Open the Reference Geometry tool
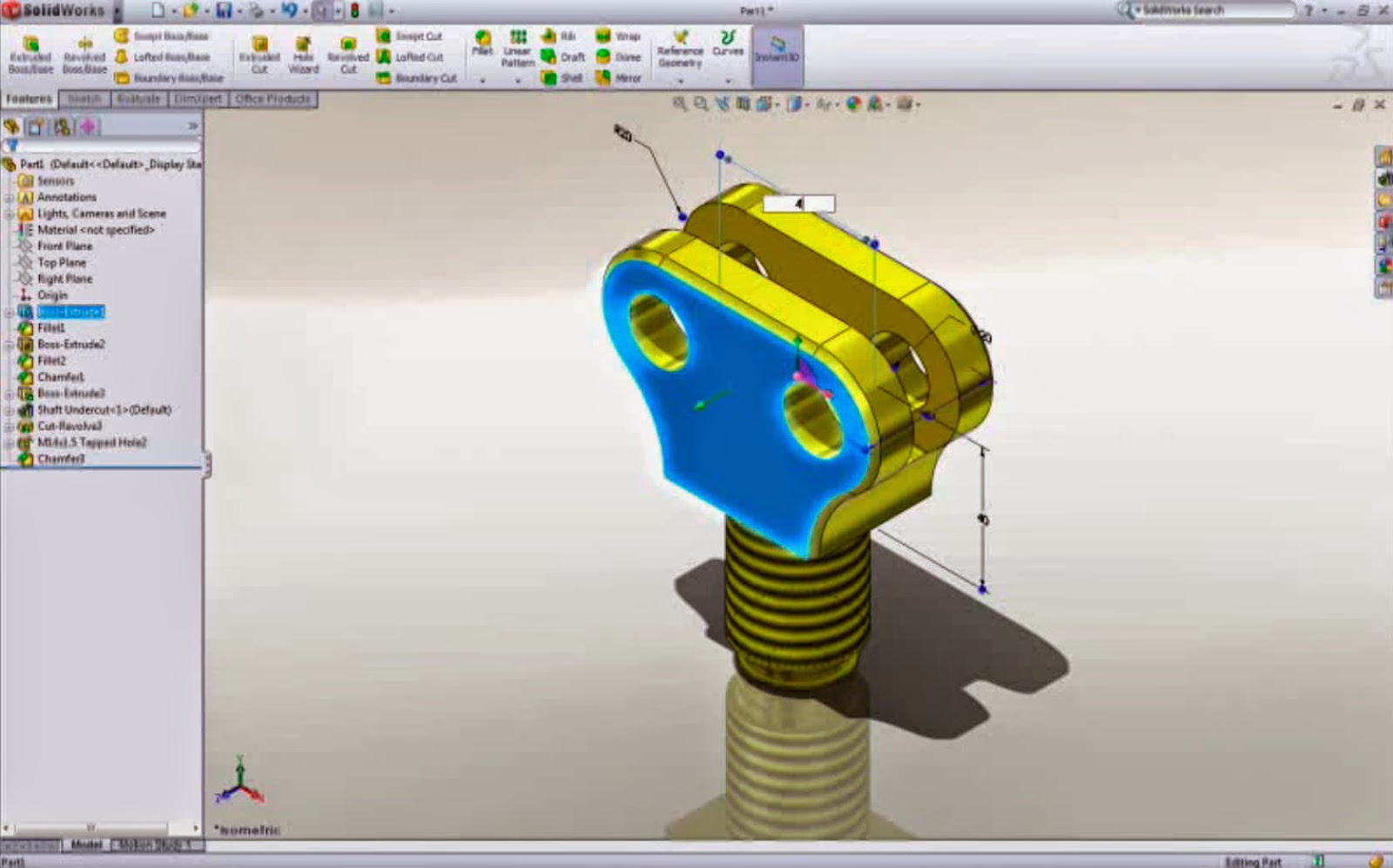Image resolution: width=1393 pixels, height=868 pixels. pos(680,49)
